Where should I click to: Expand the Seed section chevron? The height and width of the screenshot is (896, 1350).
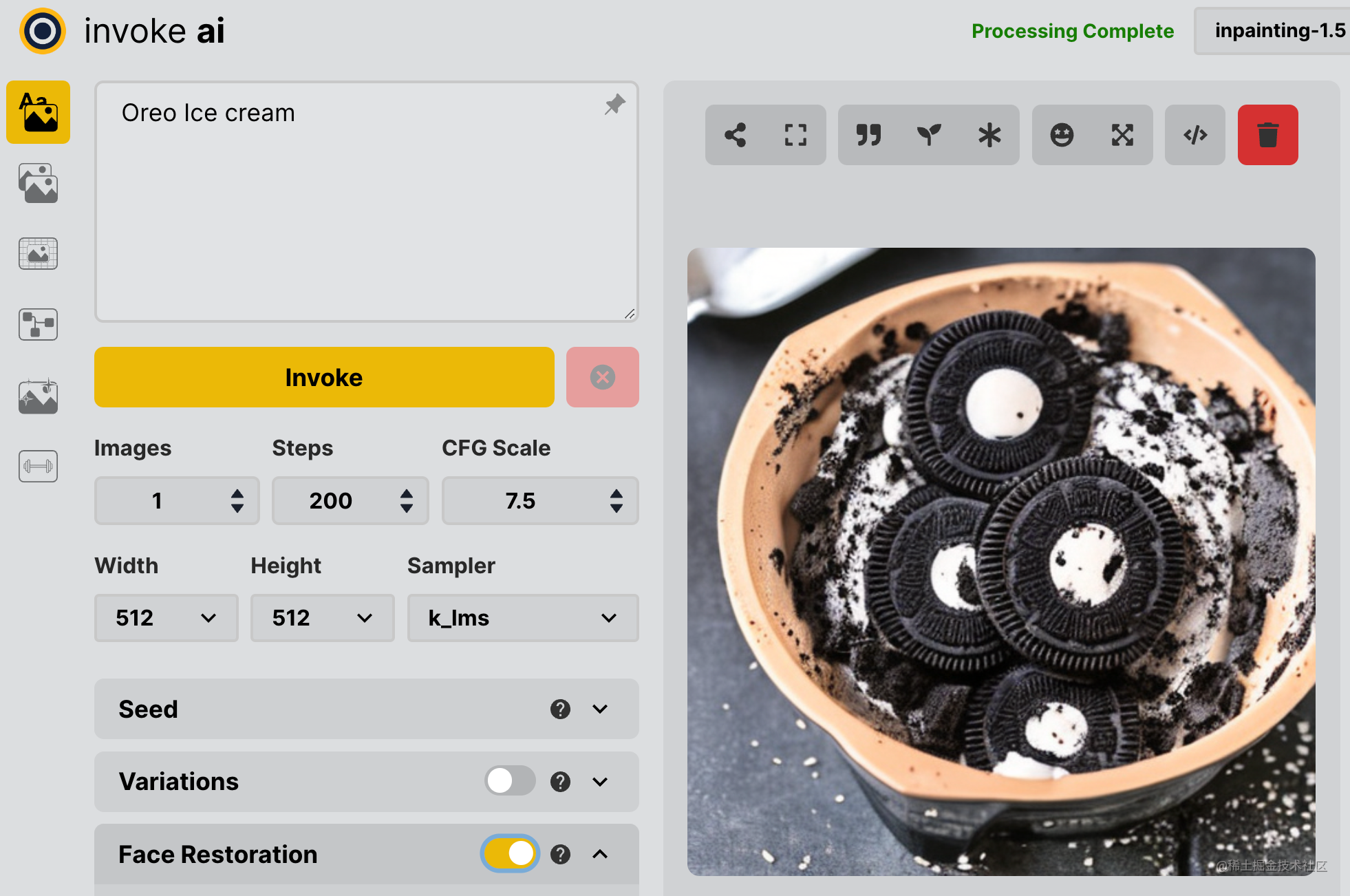click(600, 709)
